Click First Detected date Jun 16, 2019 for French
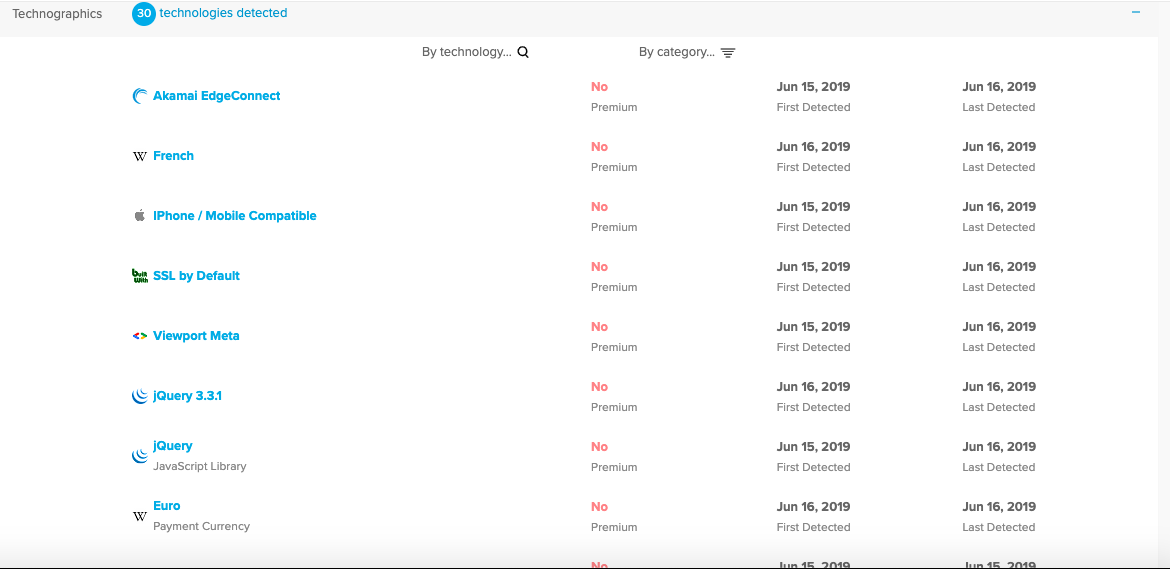 coord(813,146)
